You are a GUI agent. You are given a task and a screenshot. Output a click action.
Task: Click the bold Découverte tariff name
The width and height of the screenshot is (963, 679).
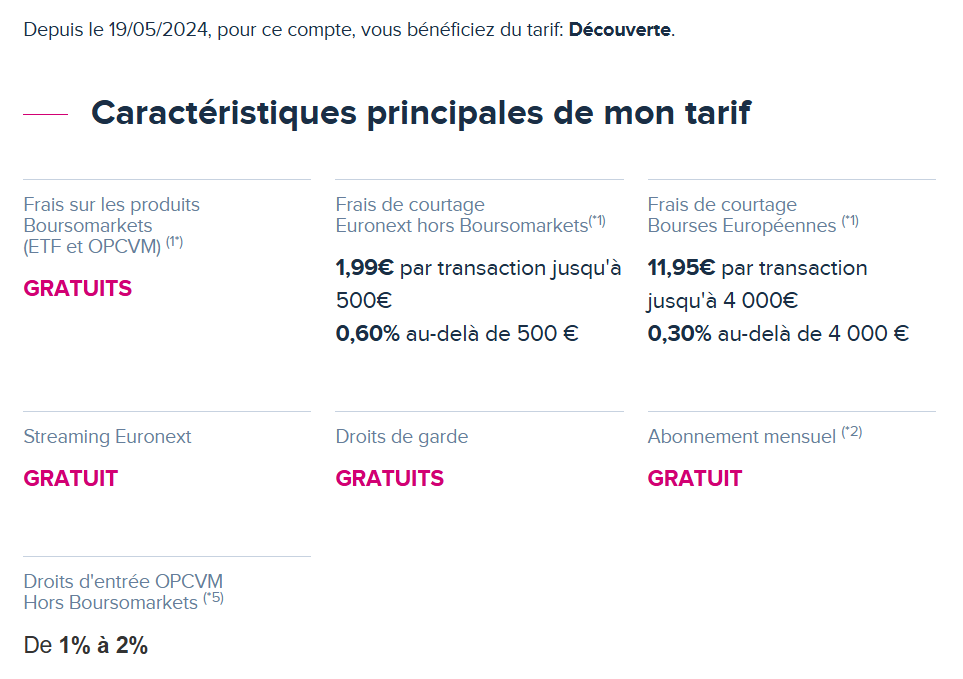point(620,29)
